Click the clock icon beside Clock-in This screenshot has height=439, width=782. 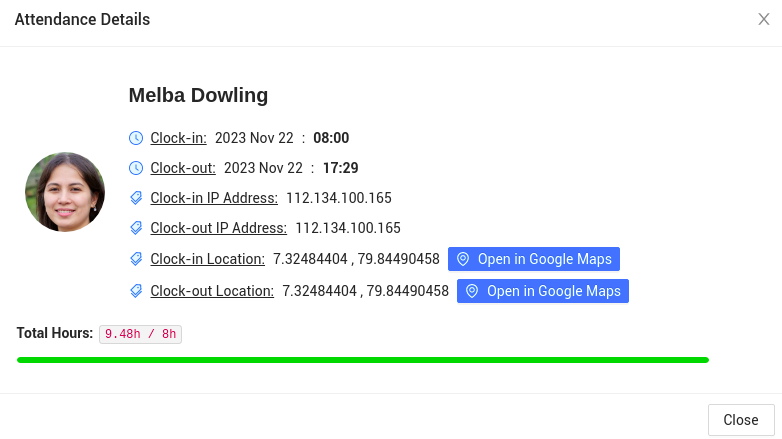pos(136,138)
